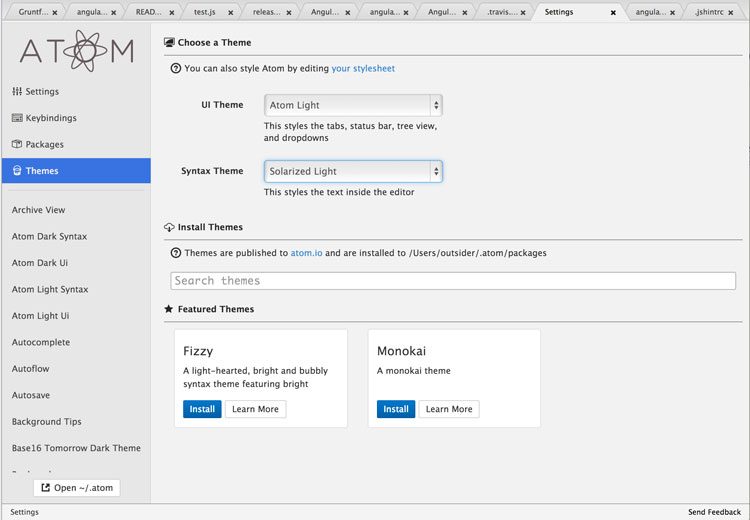Follow the atom.io link

306,253
